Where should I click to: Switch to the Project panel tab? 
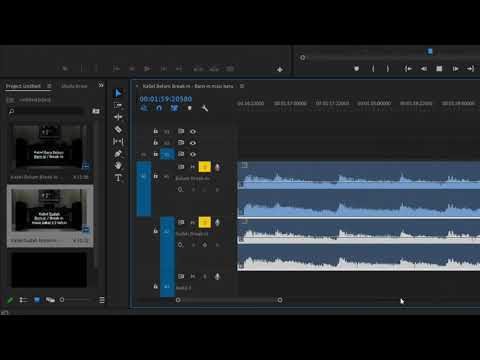[23, 86]
